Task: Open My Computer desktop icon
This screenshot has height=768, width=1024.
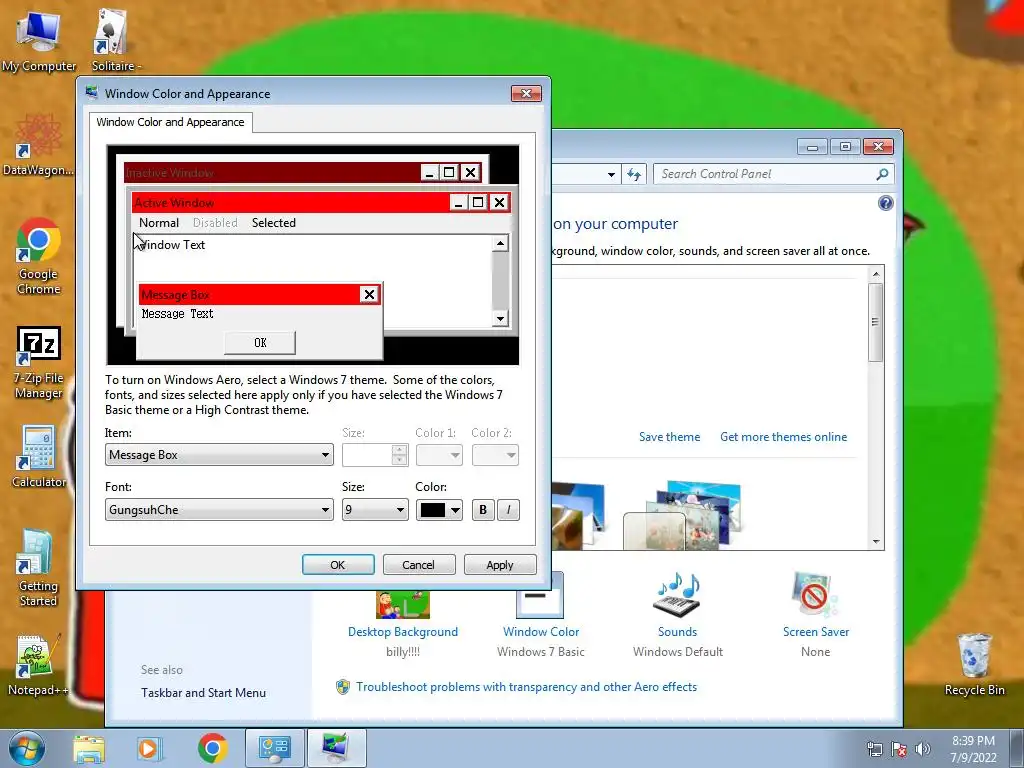Action: click(39, 40)
